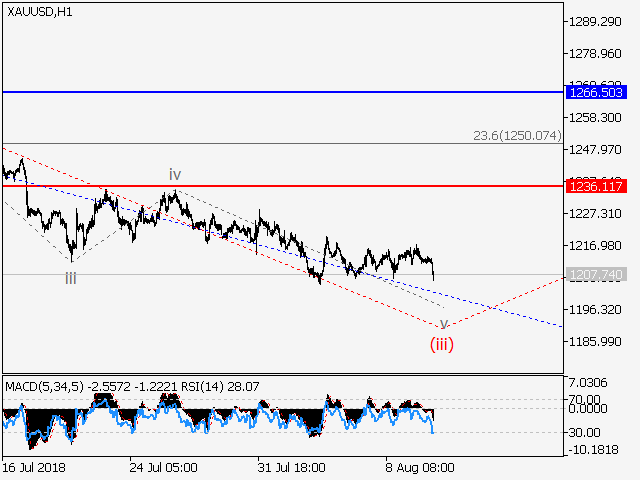Image resolution: width=640 pixels, height=480 pixels.
Task: Click the 8 Aug 08:00 time marker
Action: (x=422, y=467)
